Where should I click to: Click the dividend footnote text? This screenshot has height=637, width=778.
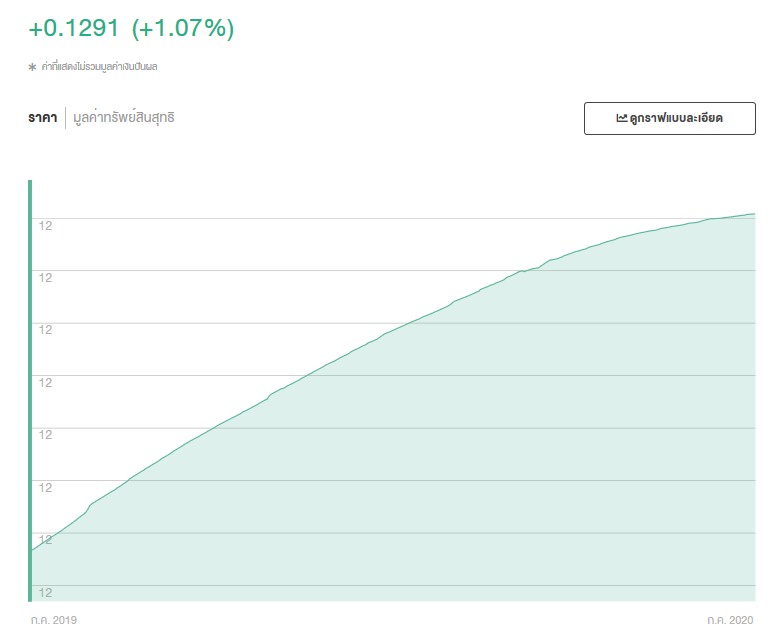[99, 67]
